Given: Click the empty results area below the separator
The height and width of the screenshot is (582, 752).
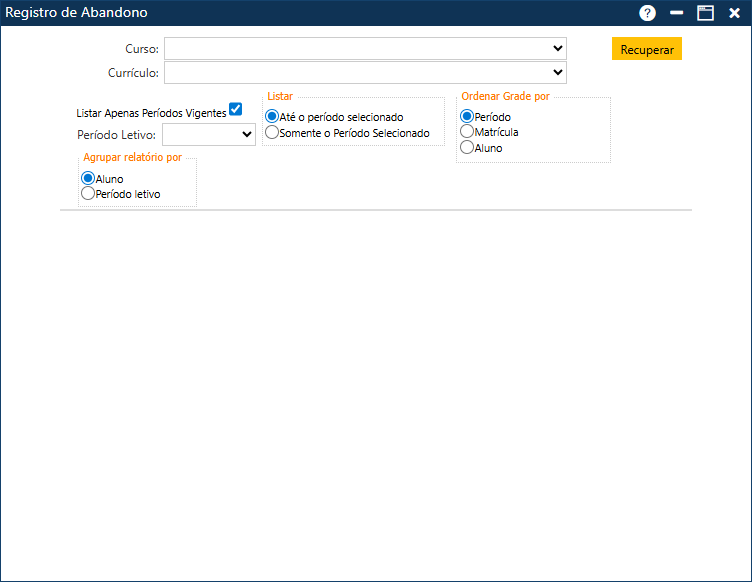Looking at the screenshot, I should tap(375, 390).
